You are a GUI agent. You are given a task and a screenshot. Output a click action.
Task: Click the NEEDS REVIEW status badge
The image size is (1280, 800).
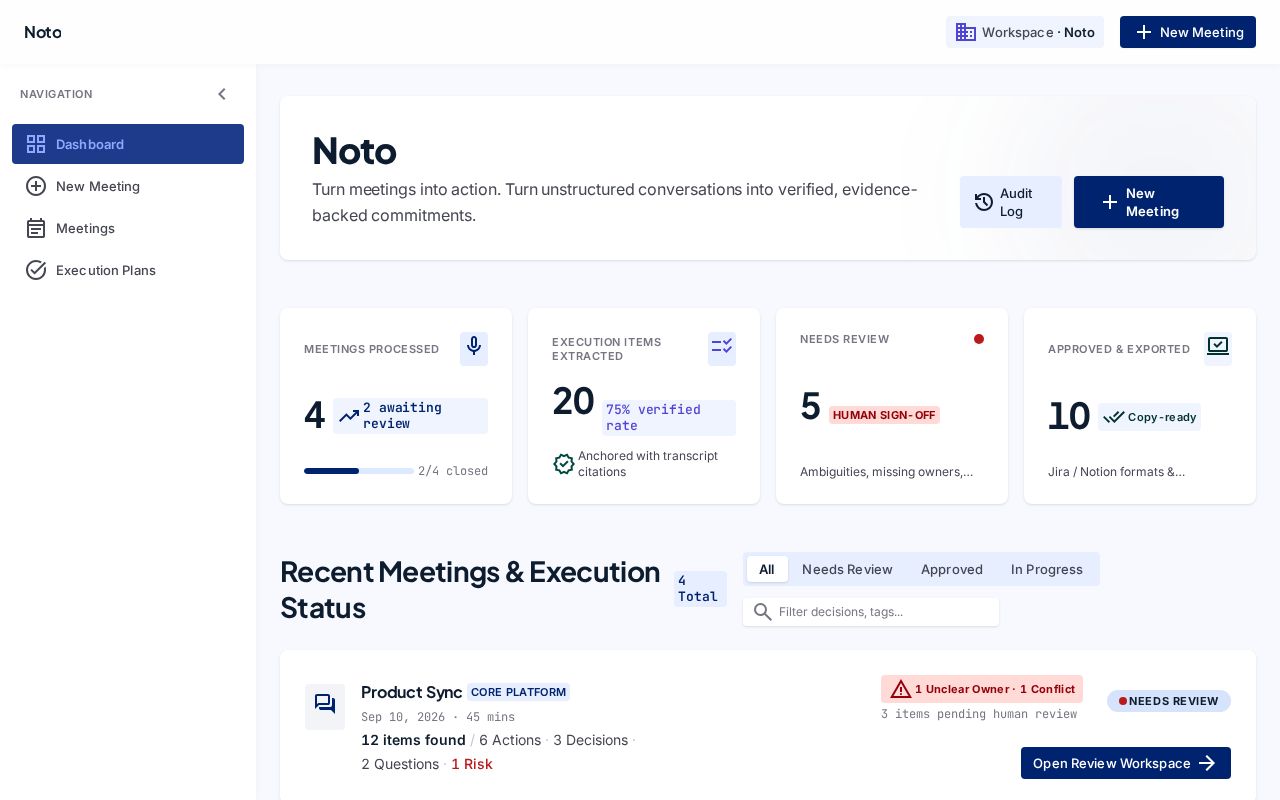(1169, 701)
